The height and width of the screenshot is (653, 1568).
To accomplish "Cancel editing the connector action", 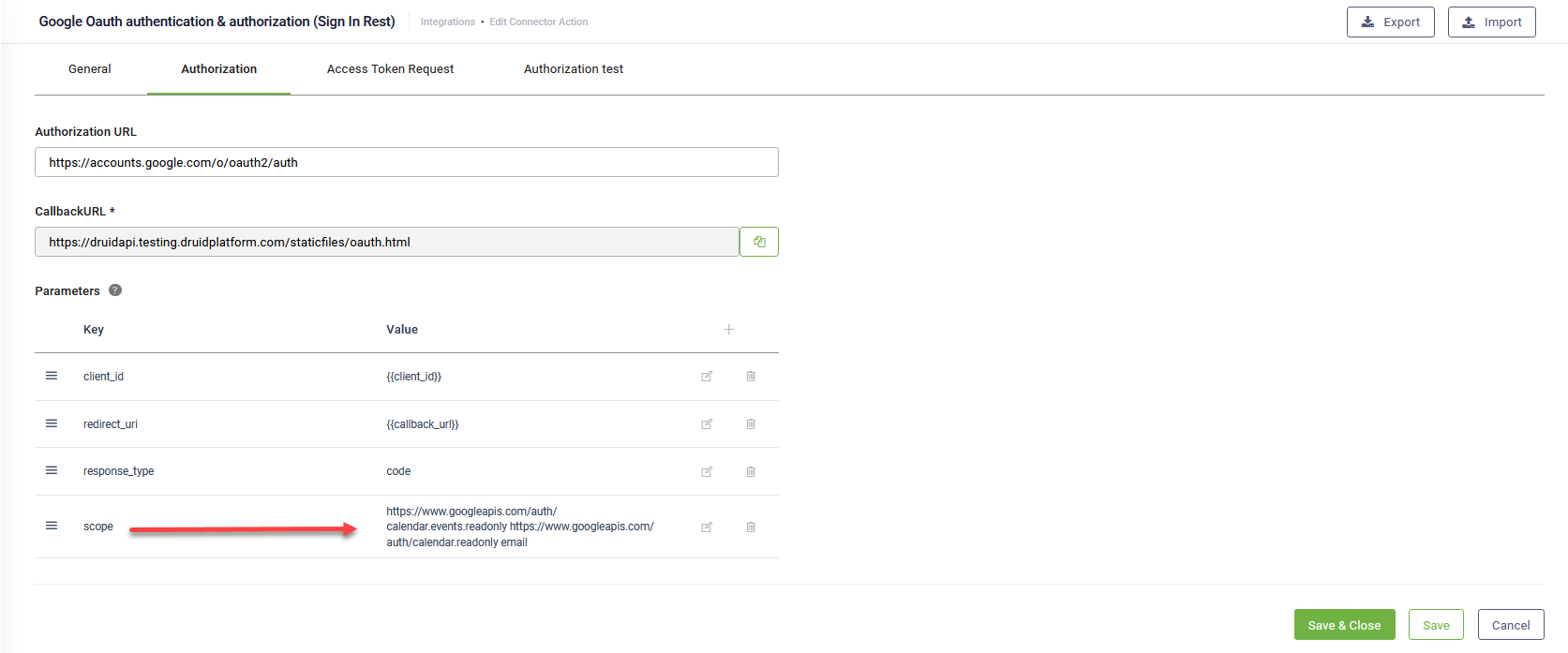I will tap(1511, 625).
